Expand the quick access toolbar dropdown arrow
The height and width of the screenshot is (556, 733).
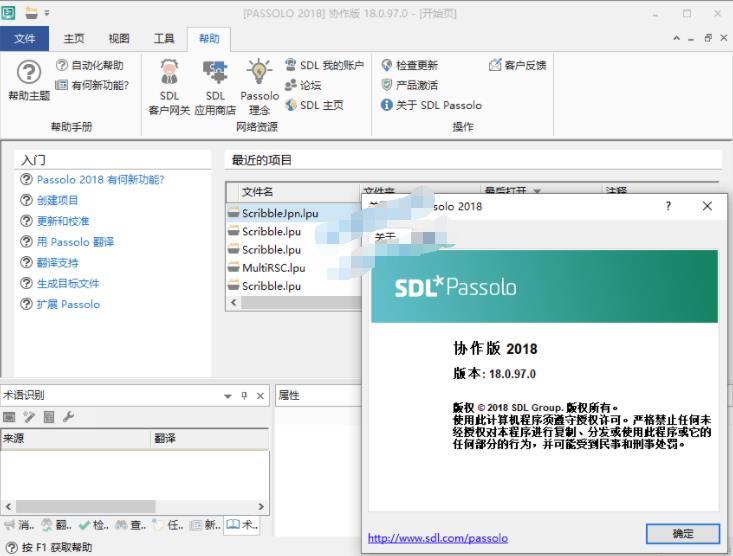(x=47, y=13)
